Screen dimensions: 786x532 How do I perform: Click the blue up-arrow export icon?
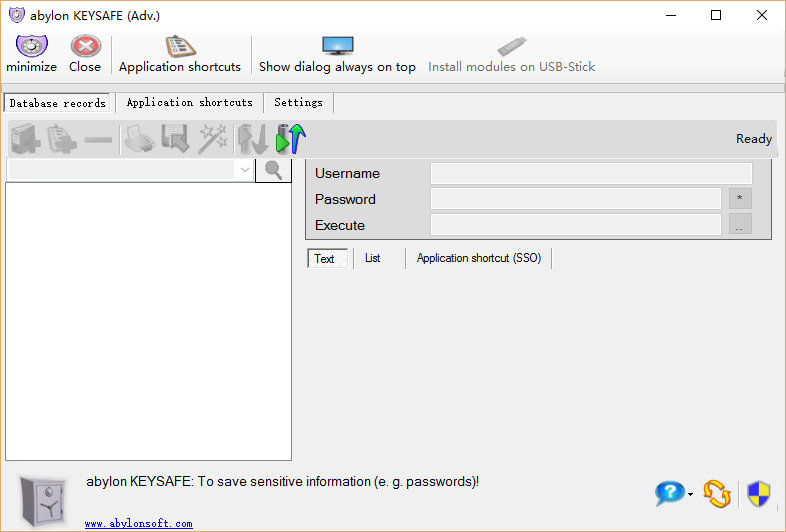(x=291, y=139)
